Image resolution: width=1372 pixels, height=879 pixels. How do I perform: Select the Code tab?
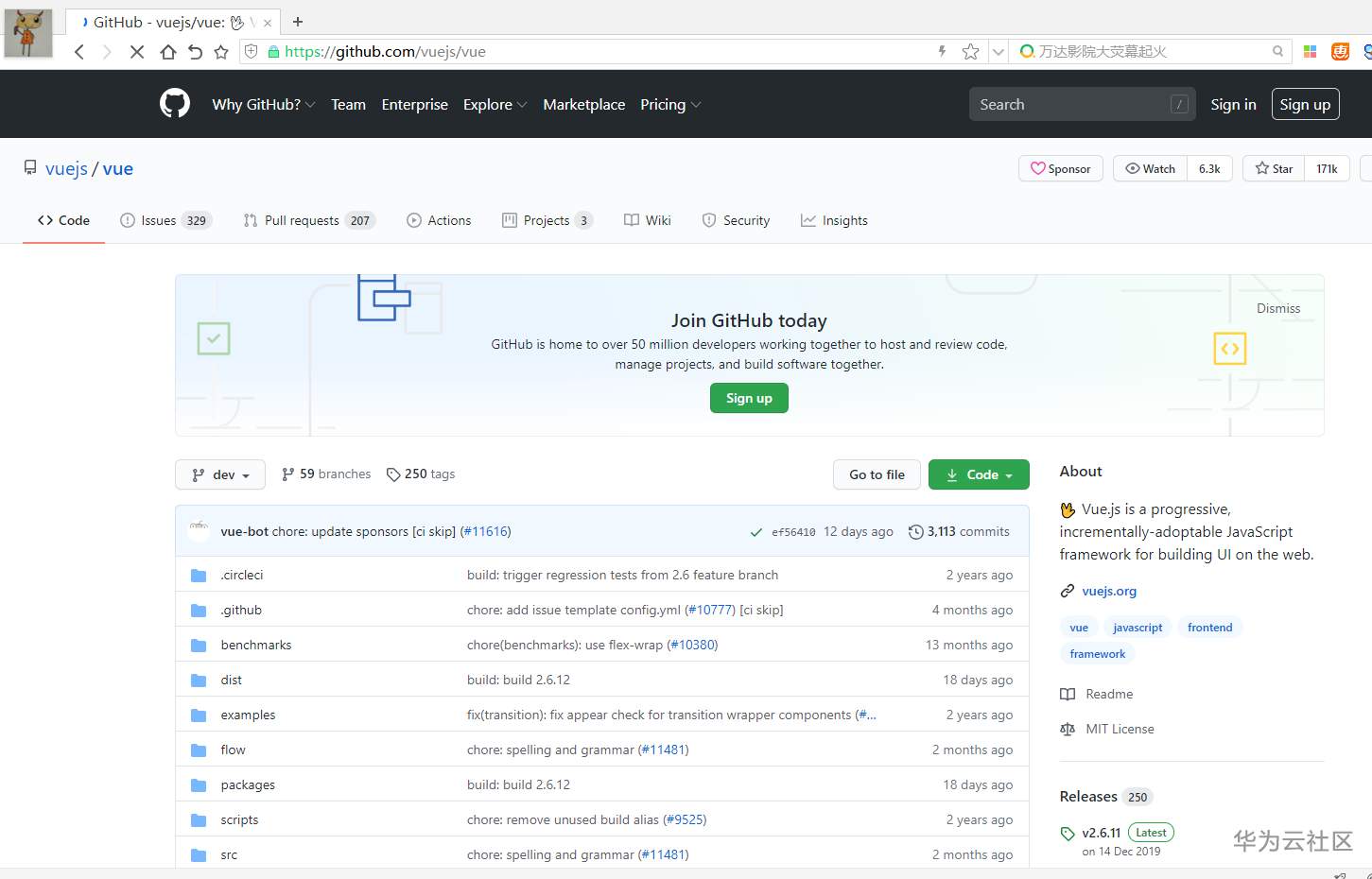pos(63,220)
